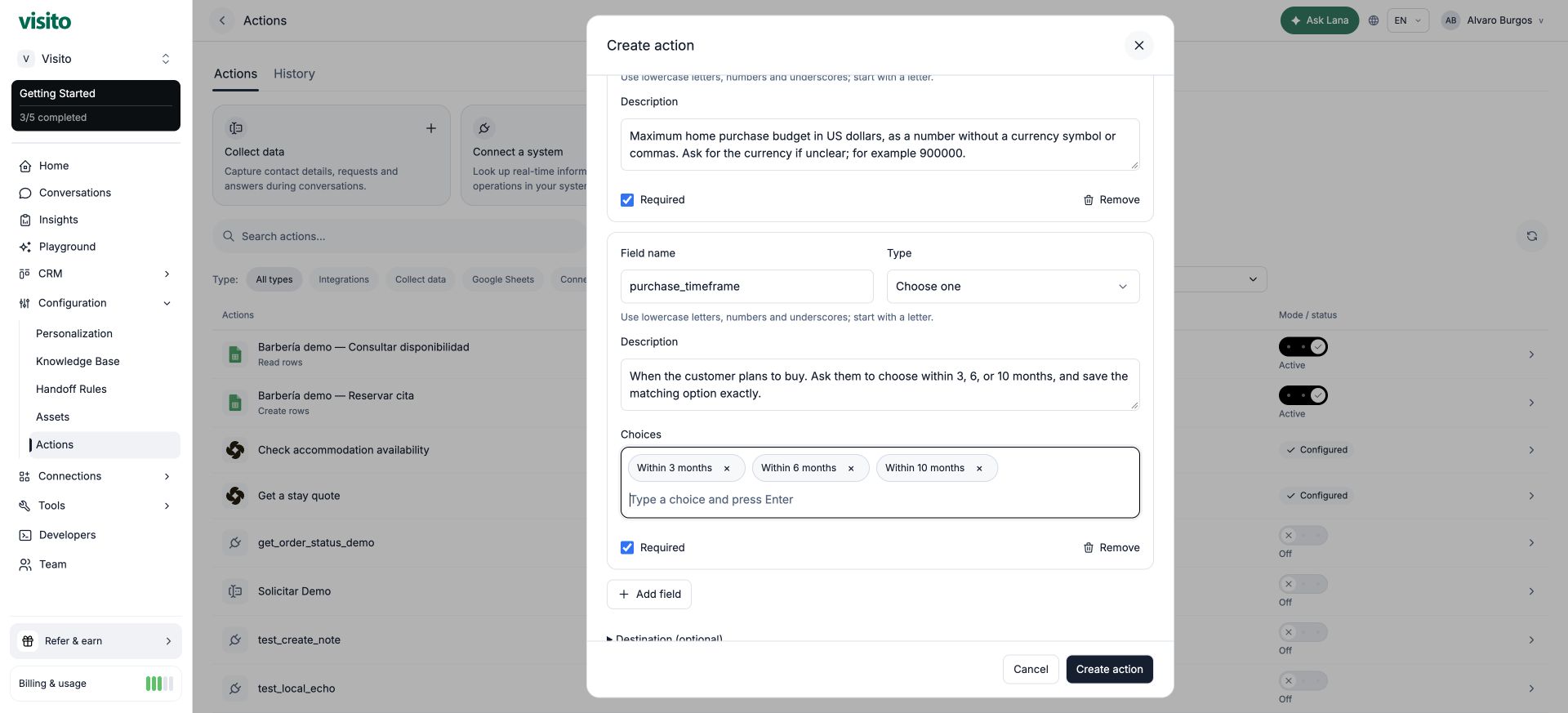Toggle Required checkbox for budget description field

coord(627,200)
